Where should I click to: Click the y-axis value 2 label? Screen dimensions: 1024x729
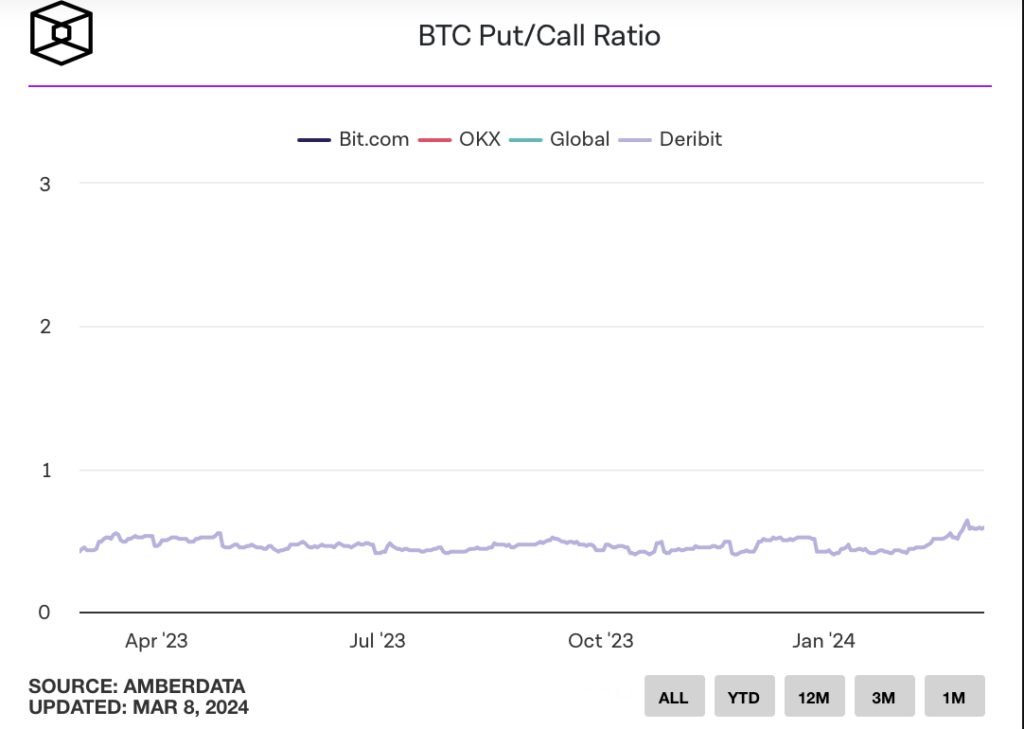tap(45, 327)
